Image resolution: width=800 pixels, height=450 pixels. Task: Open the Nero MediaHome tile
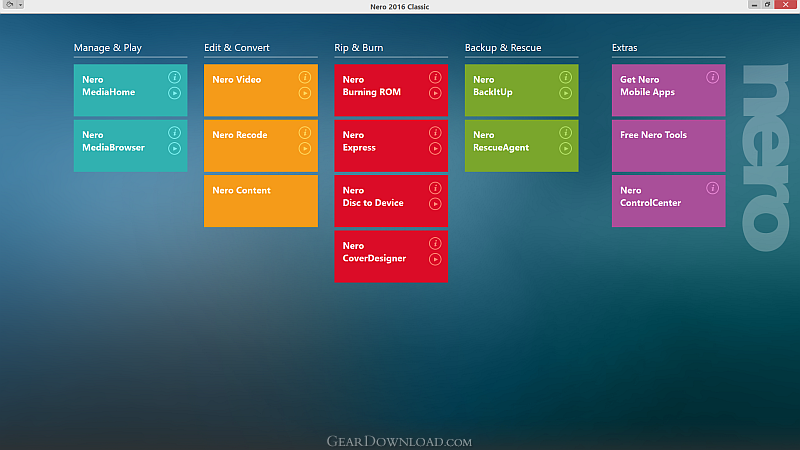[131, 90]
